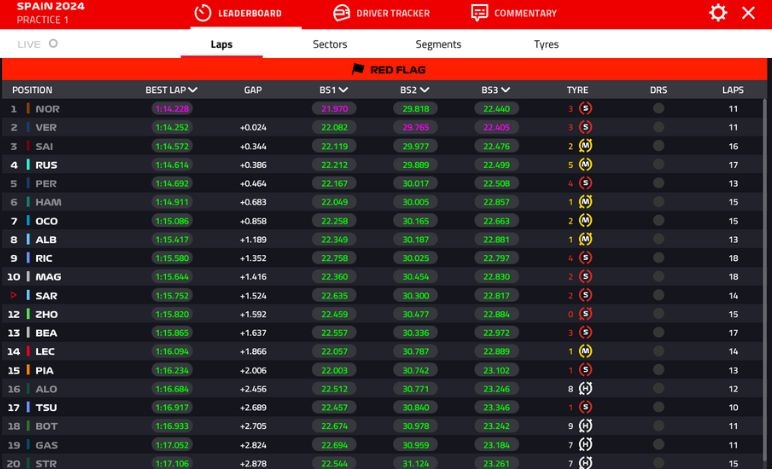Open the Segments tab

point(438,44)
